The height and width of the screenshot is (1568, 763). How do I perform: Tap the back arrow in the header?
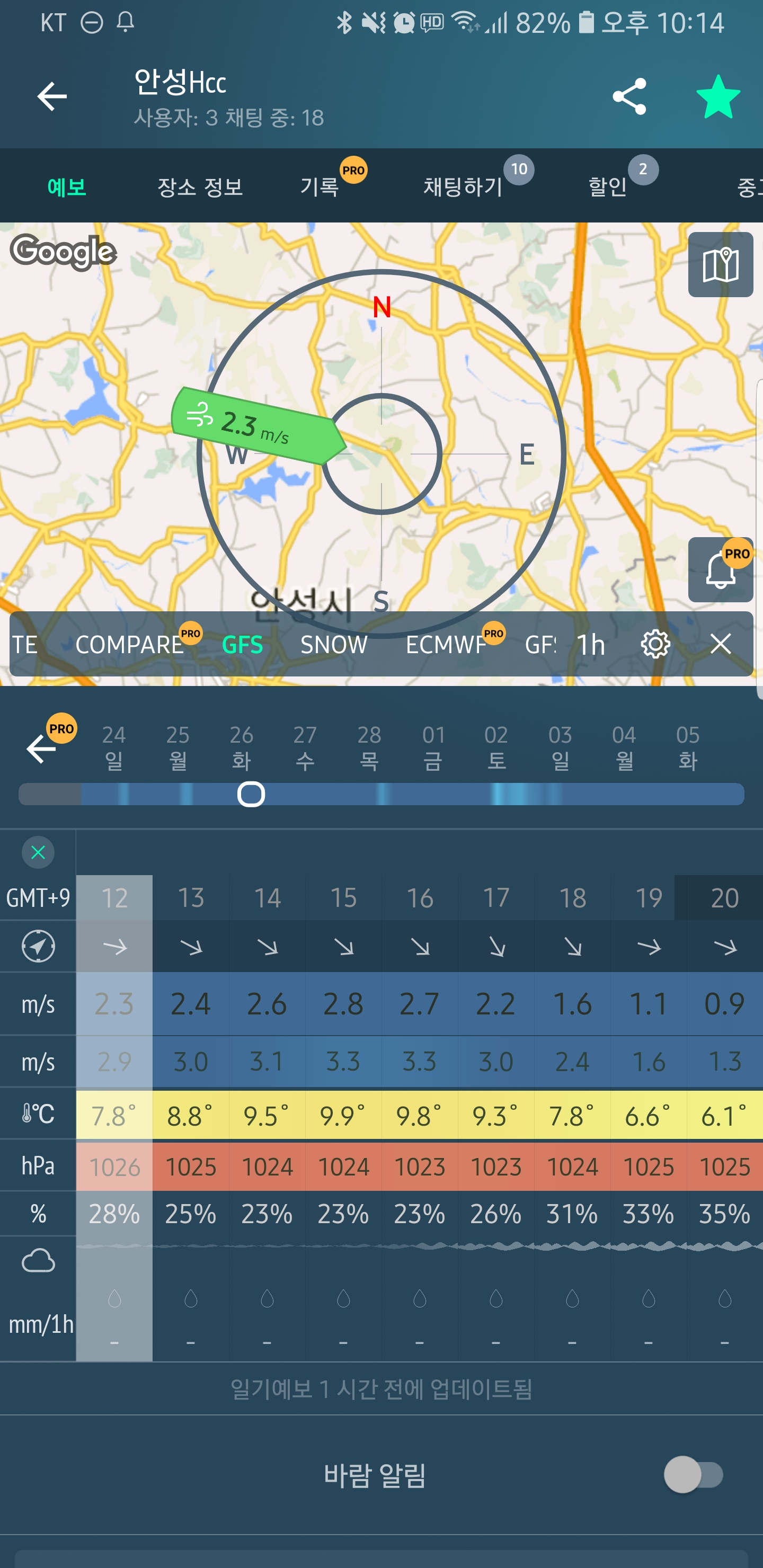tap(52, 96)
